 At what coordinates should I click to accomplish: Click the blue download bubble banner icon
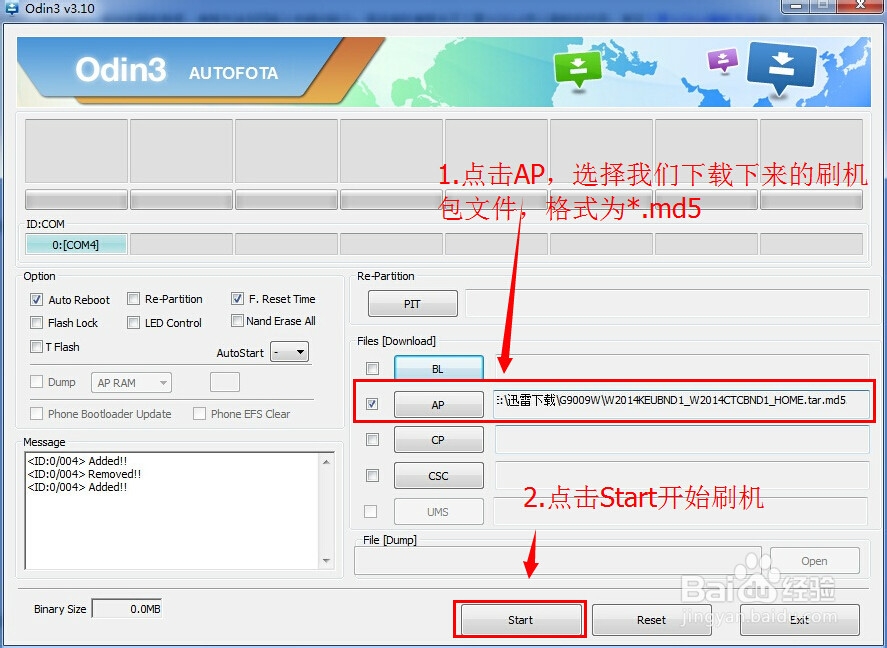(782, 67)
